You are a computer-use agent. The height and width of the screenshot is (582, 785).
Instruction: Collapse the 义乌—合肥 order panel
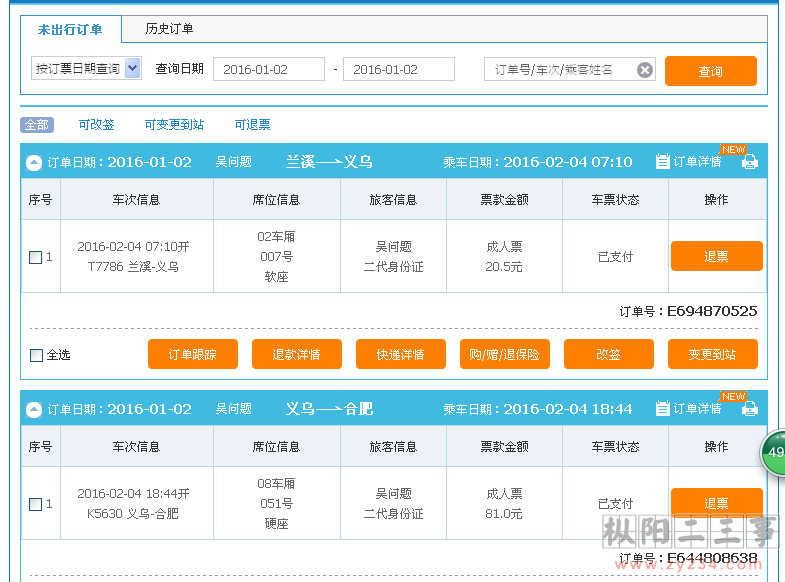click(x=34, y=410)
